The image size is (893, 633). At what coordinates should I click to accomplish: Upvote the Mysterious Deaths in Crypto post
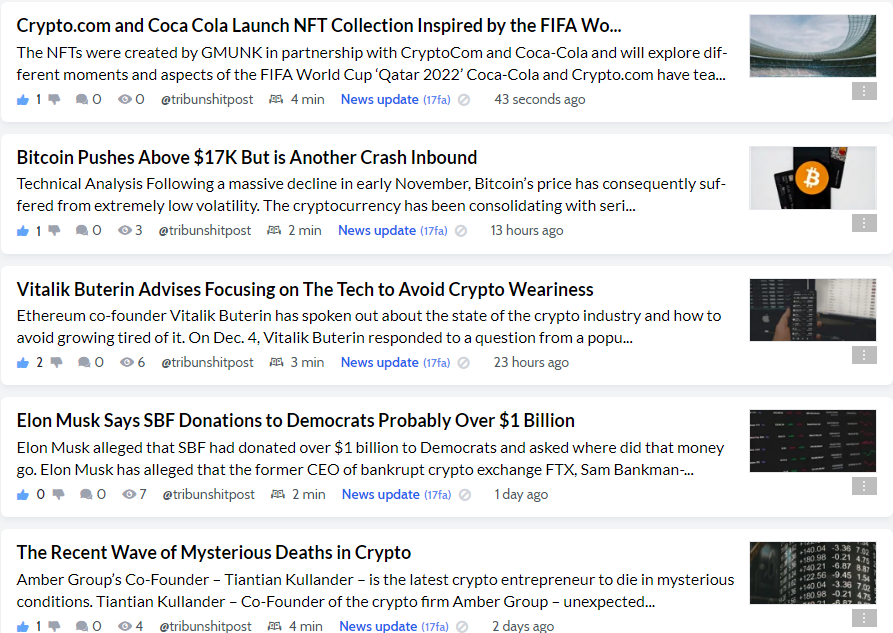click(23, 626)
